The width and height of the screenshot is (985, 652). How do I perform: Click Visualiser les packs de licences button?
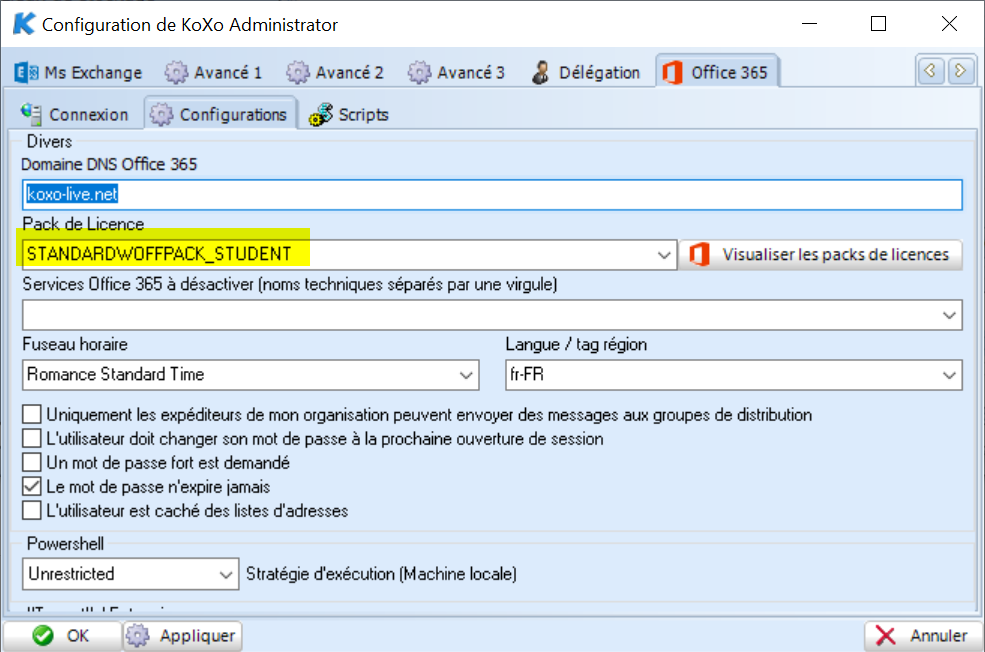tap(820, 255)
